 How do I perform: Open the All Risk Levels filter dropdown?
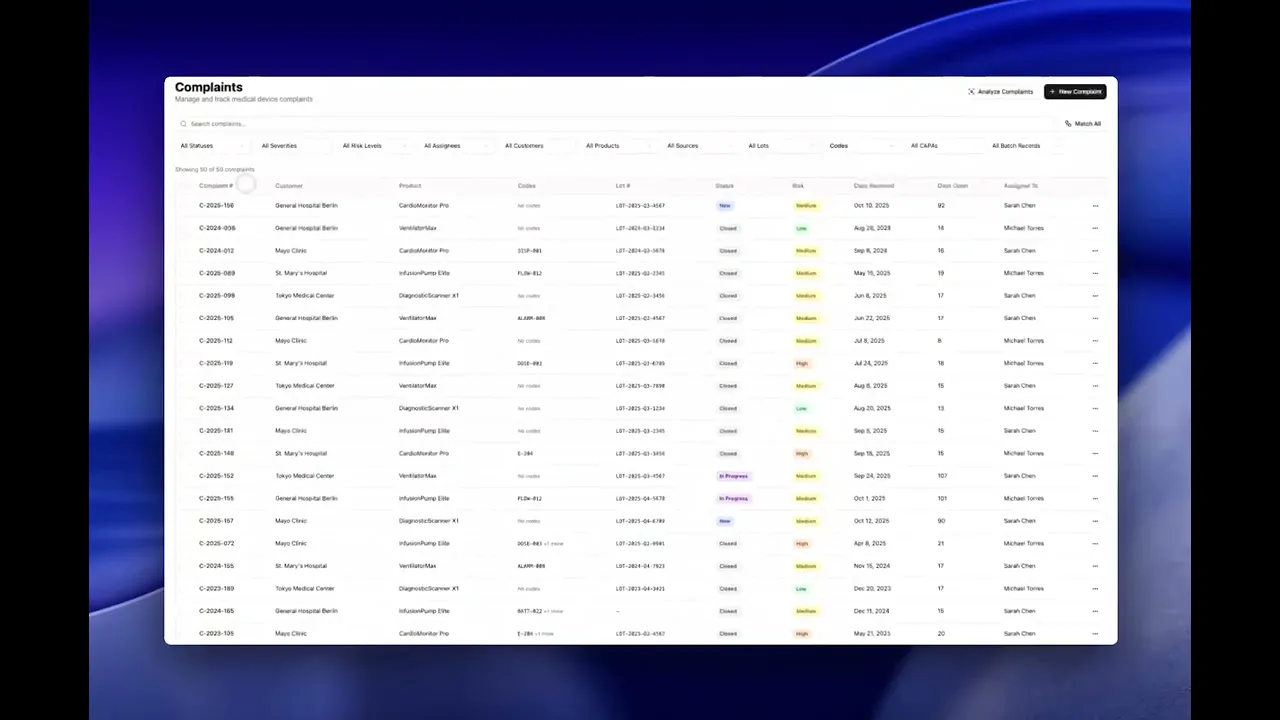(x=375, y=146)
